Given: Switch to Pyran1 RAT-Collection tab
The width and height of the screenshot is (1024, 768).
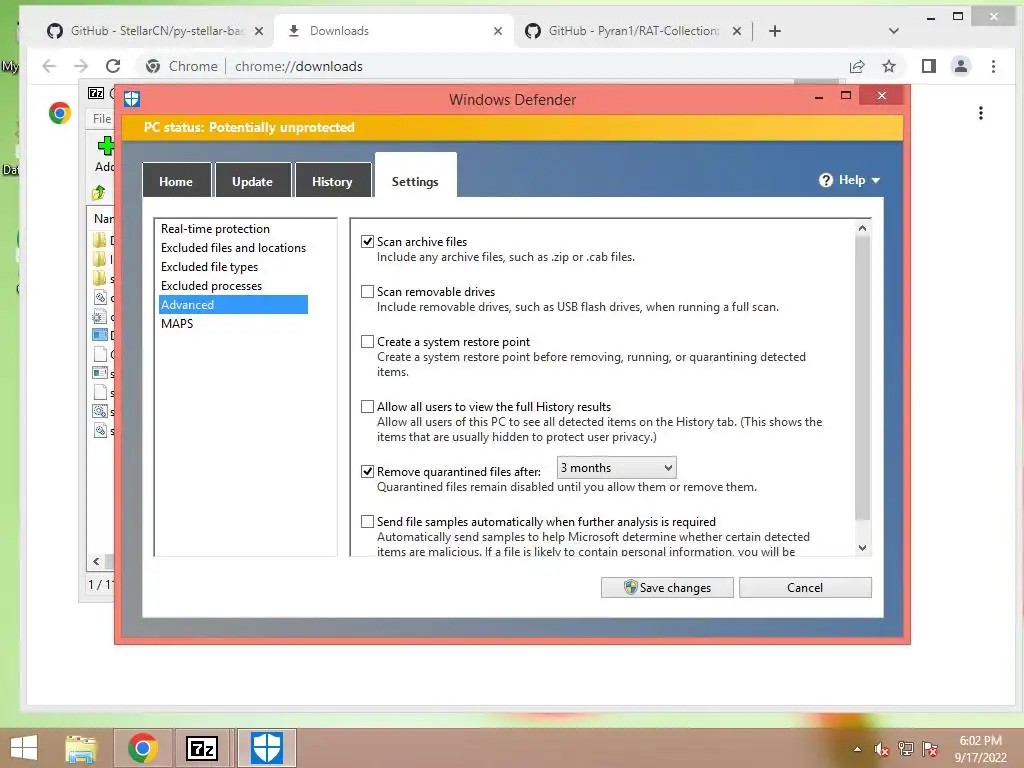Looking at the screenshot, I should [x=633, y=31].
